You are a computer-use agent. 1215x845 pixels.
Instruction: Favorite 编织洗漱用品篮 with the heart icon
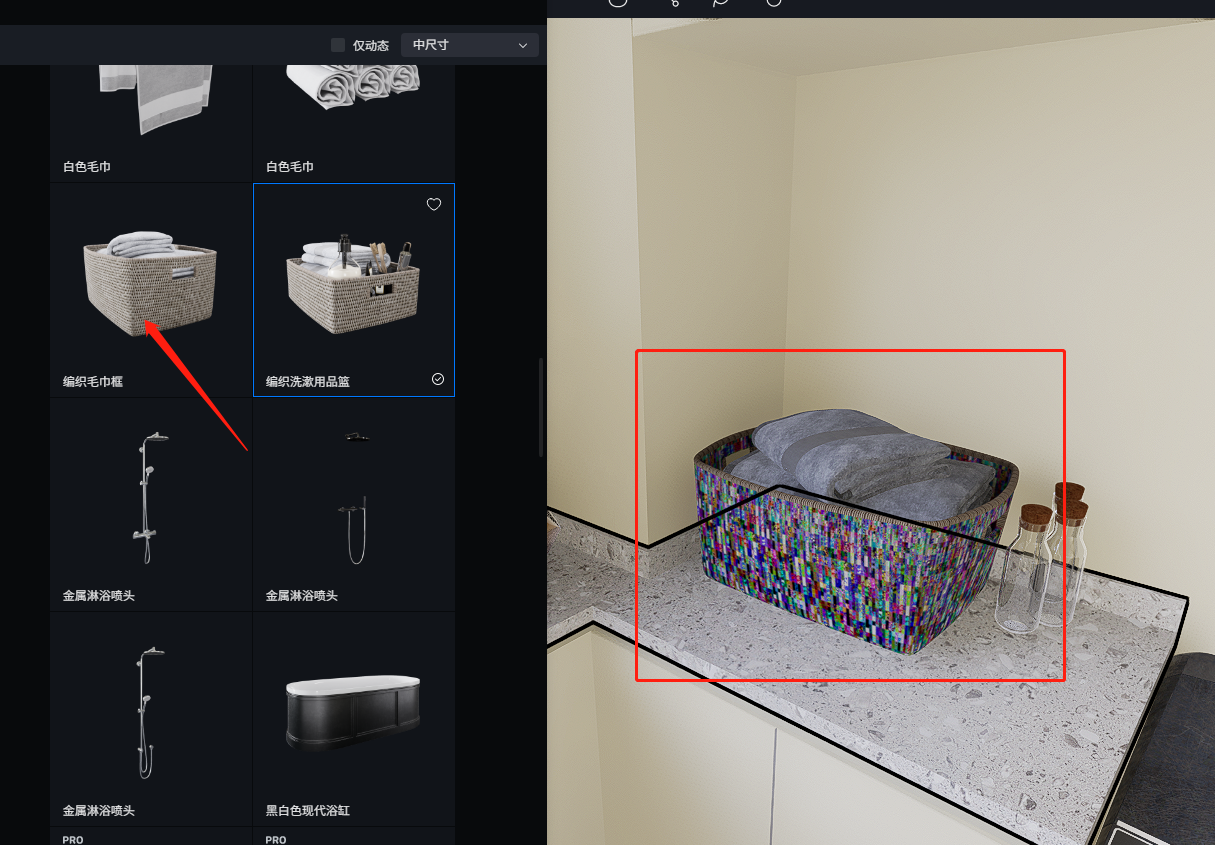[434, 204]
